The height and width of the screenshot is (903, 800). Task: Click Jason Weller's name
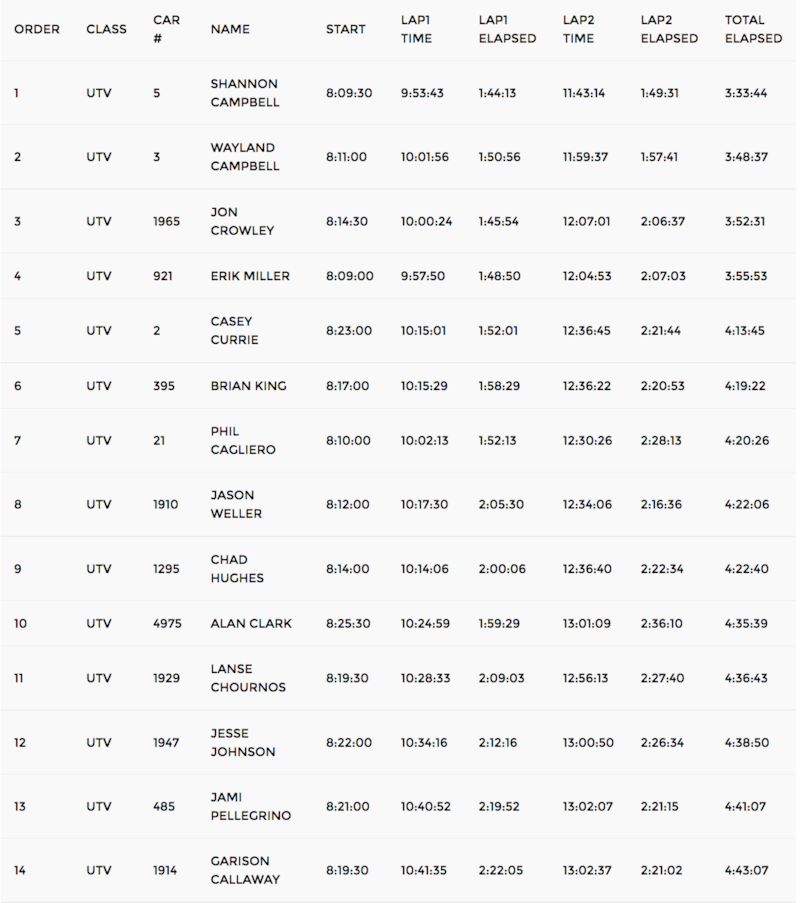(x=236, y=504)
